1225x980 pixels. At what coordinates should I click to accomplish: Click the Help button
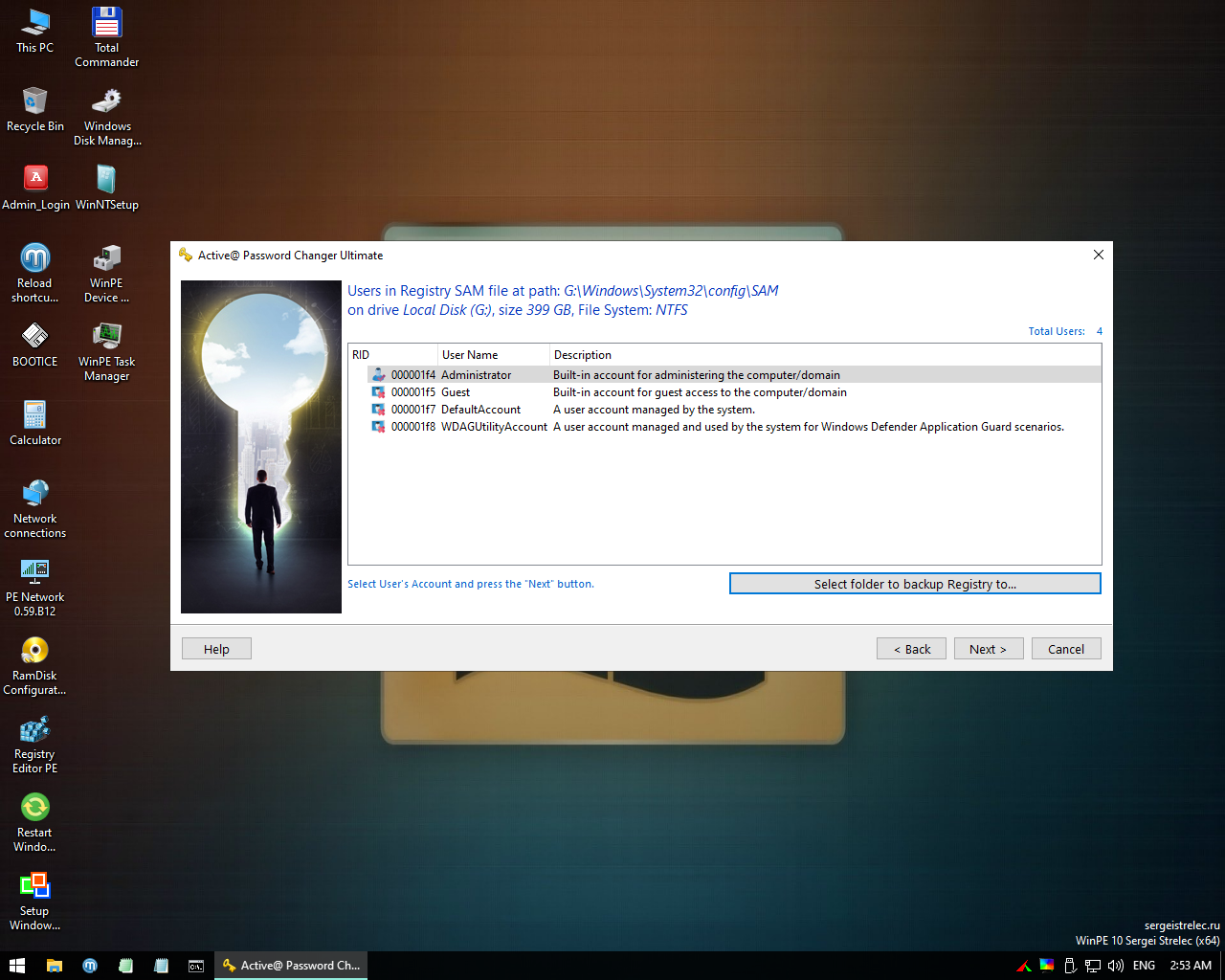pyautogui.click(x=216, y=649)
